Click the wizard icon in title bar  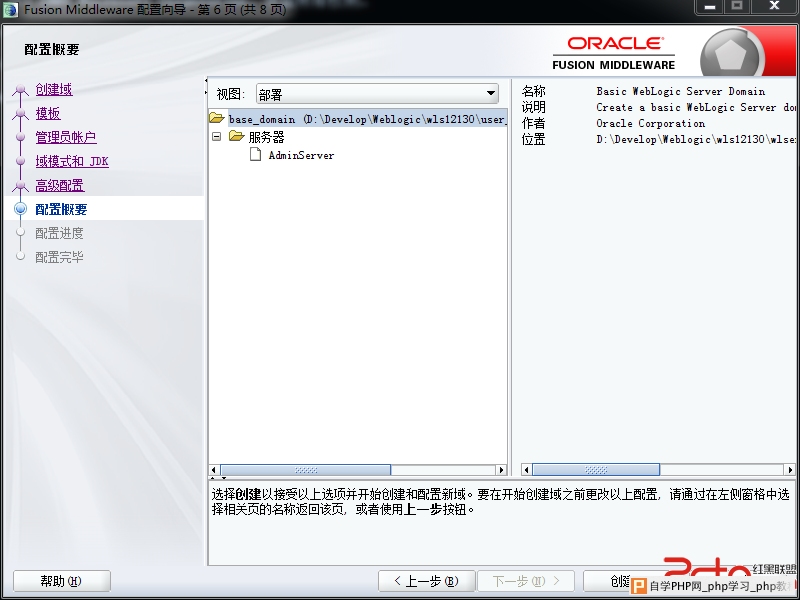10,10
